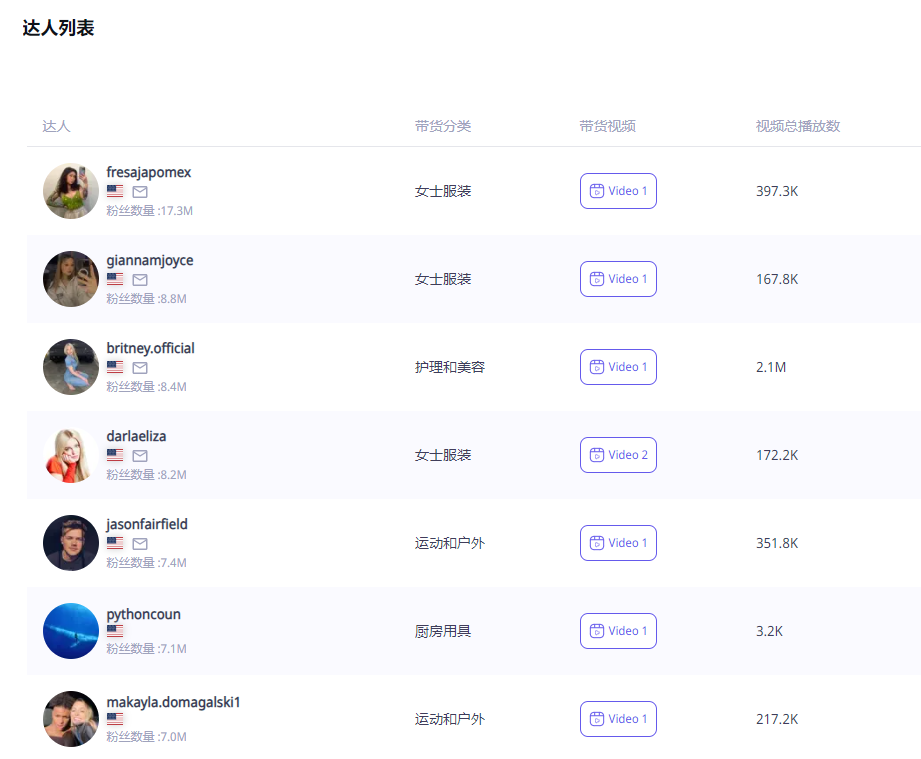Image resolution: width=921 pixels, height=759 pixels.
Task: Play Video 1 in the britney.official row
Action: 618,367
